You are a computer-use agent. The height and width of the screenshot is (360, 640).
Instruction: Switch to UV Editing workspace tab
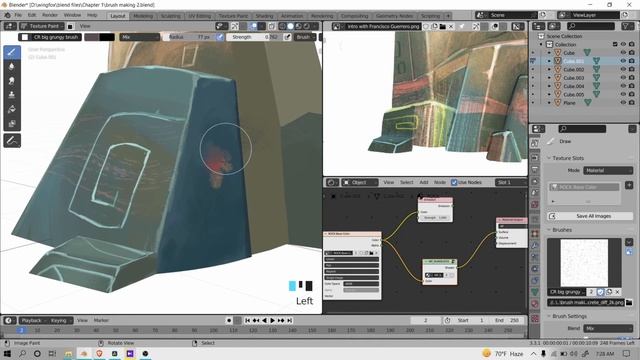[200, 16]
